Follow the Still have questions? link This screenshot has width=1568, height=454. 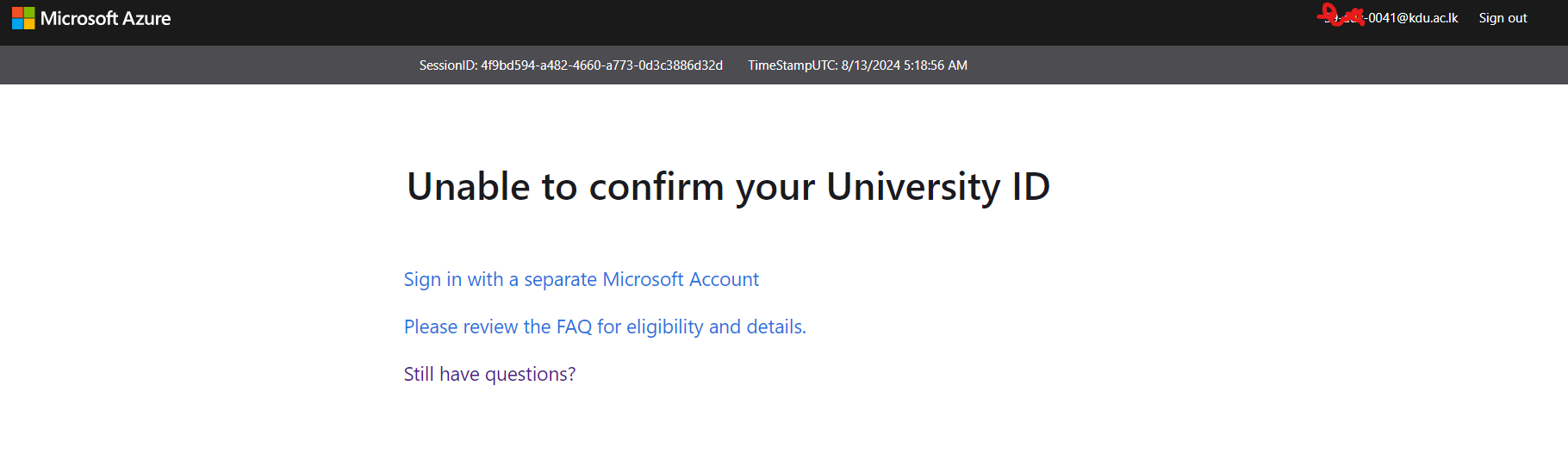[x=489, y=375]
